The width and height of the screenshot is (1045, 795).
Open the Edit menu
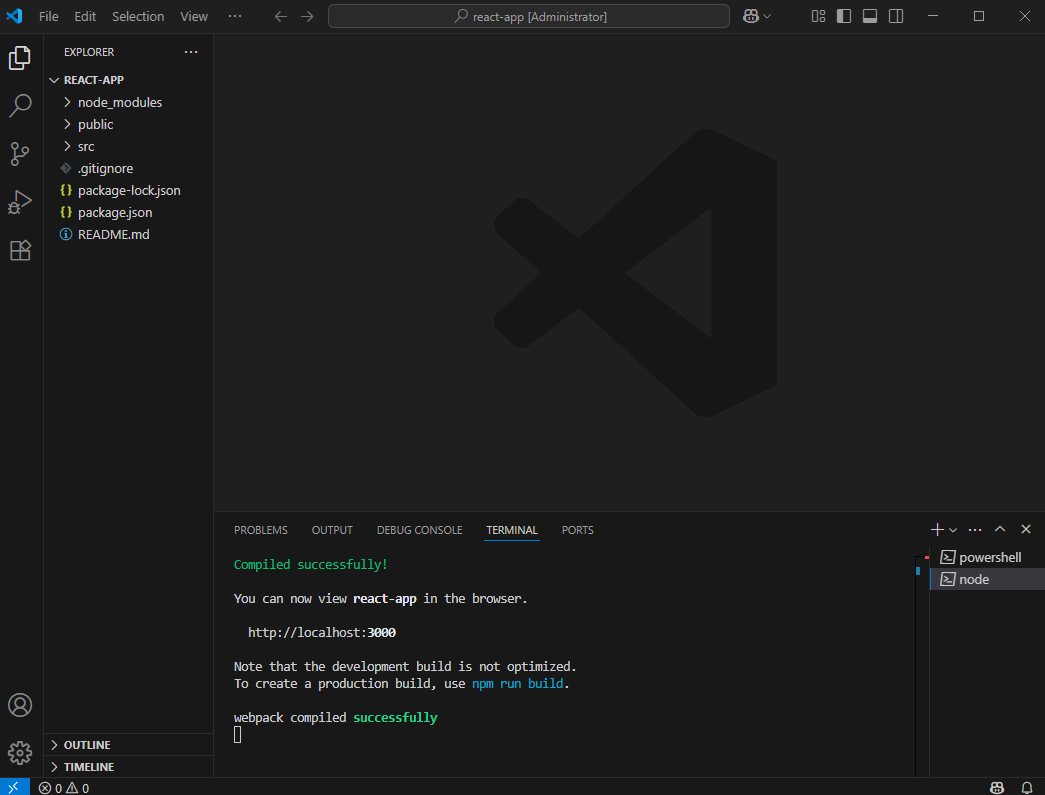point(85,16)
